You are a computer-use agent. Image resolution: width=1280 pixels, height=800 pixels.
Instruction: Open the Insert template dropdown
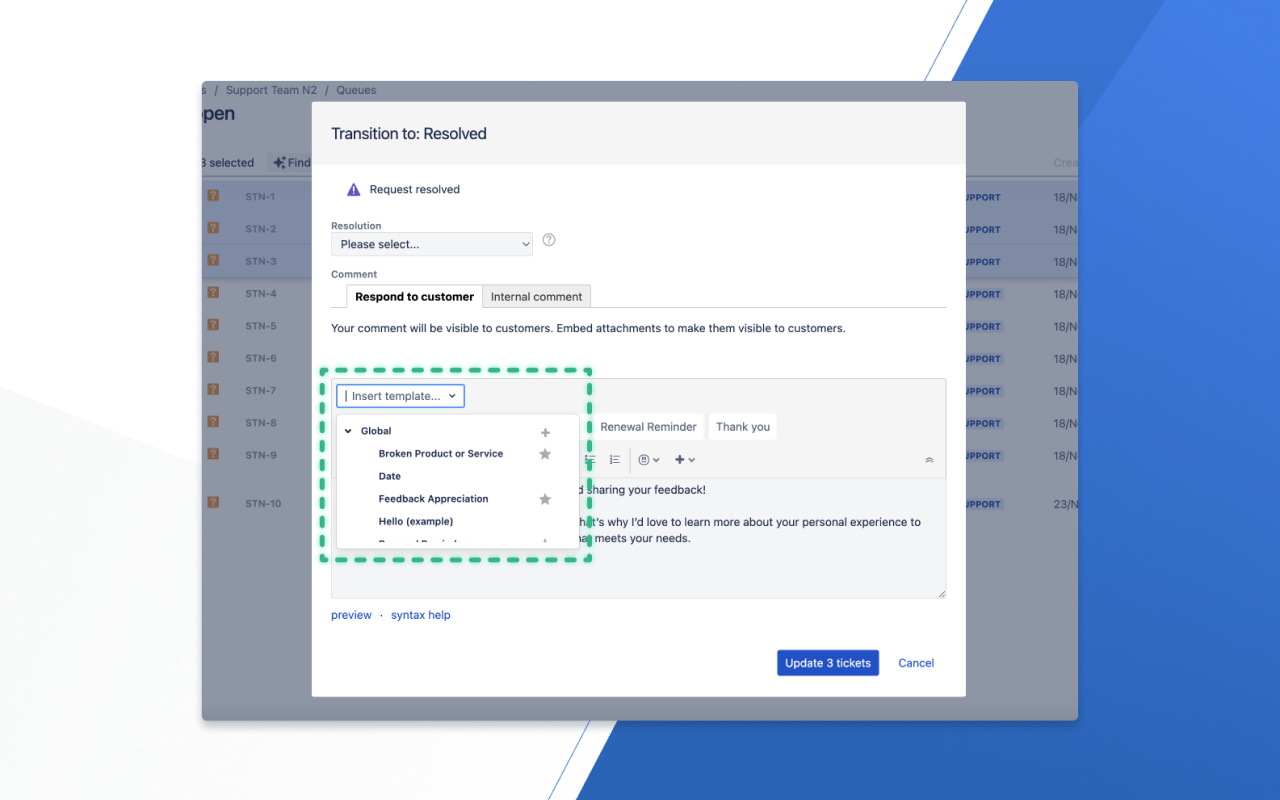point(400,396)
